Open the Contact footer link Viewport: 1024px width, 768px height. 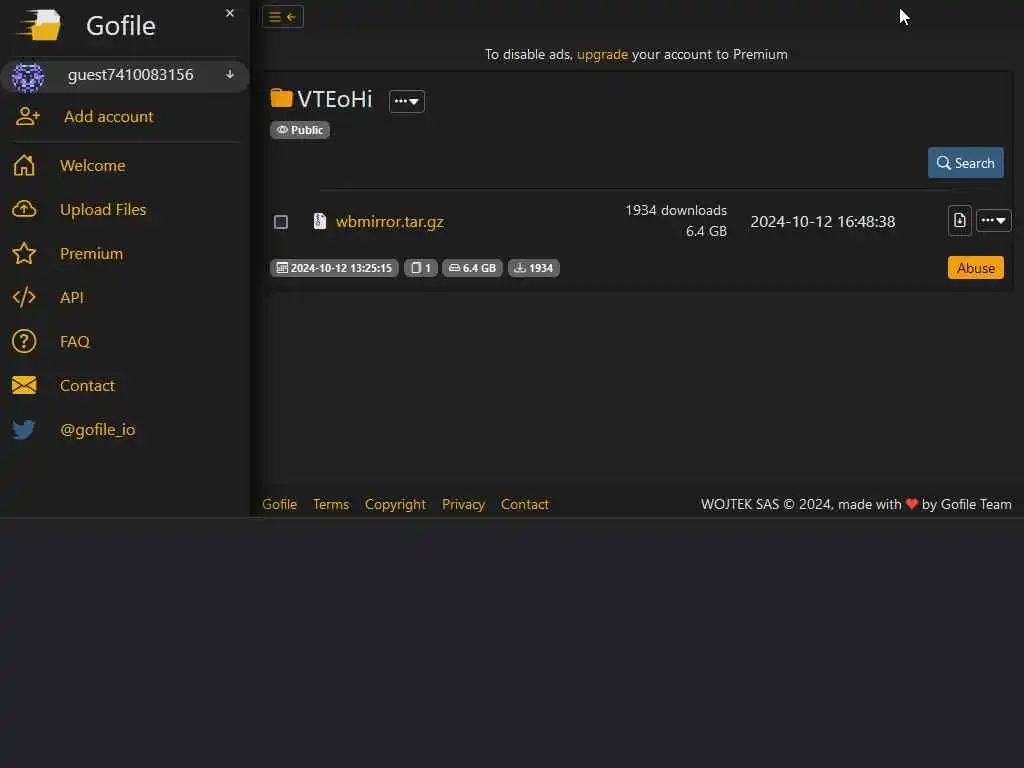tap(525, 504)
